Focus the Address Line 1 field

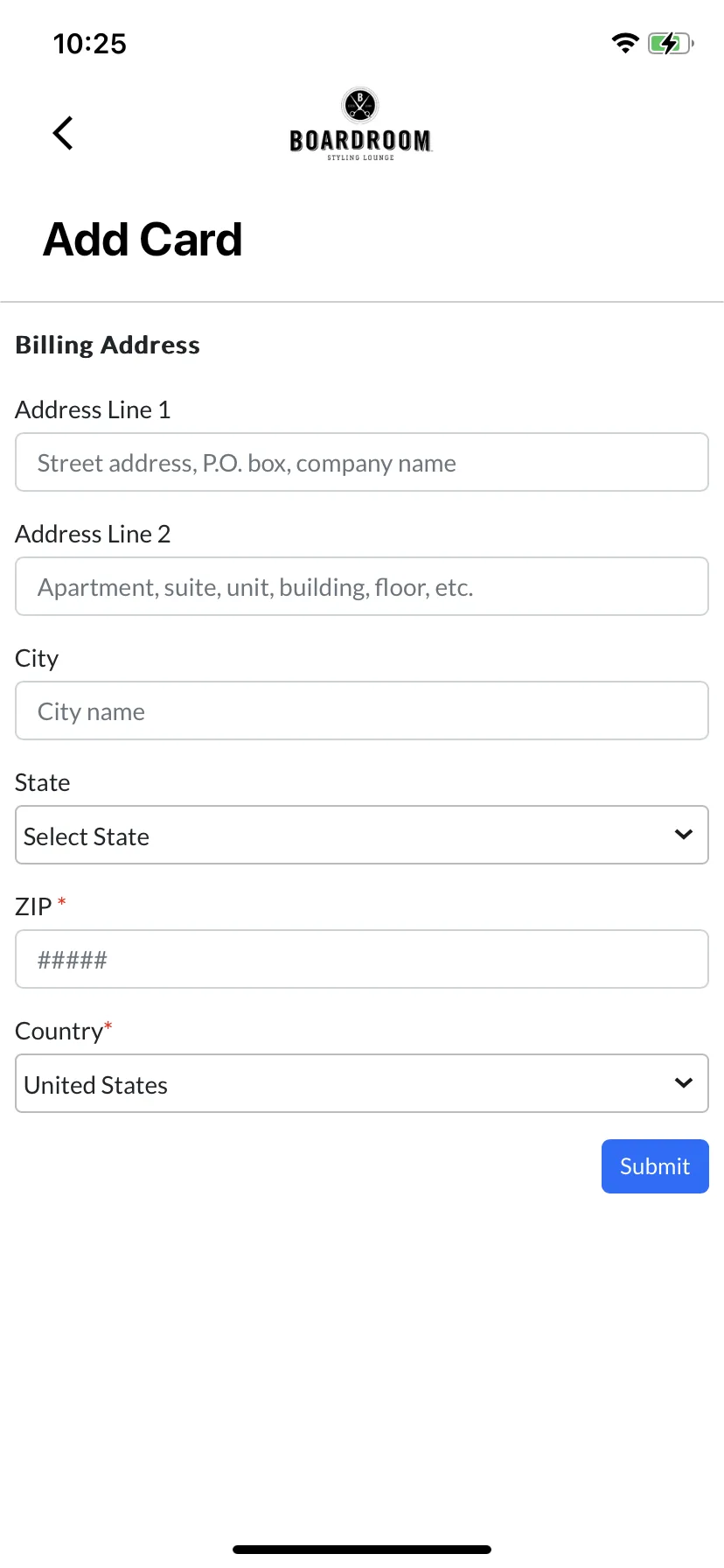coord(362,462)
